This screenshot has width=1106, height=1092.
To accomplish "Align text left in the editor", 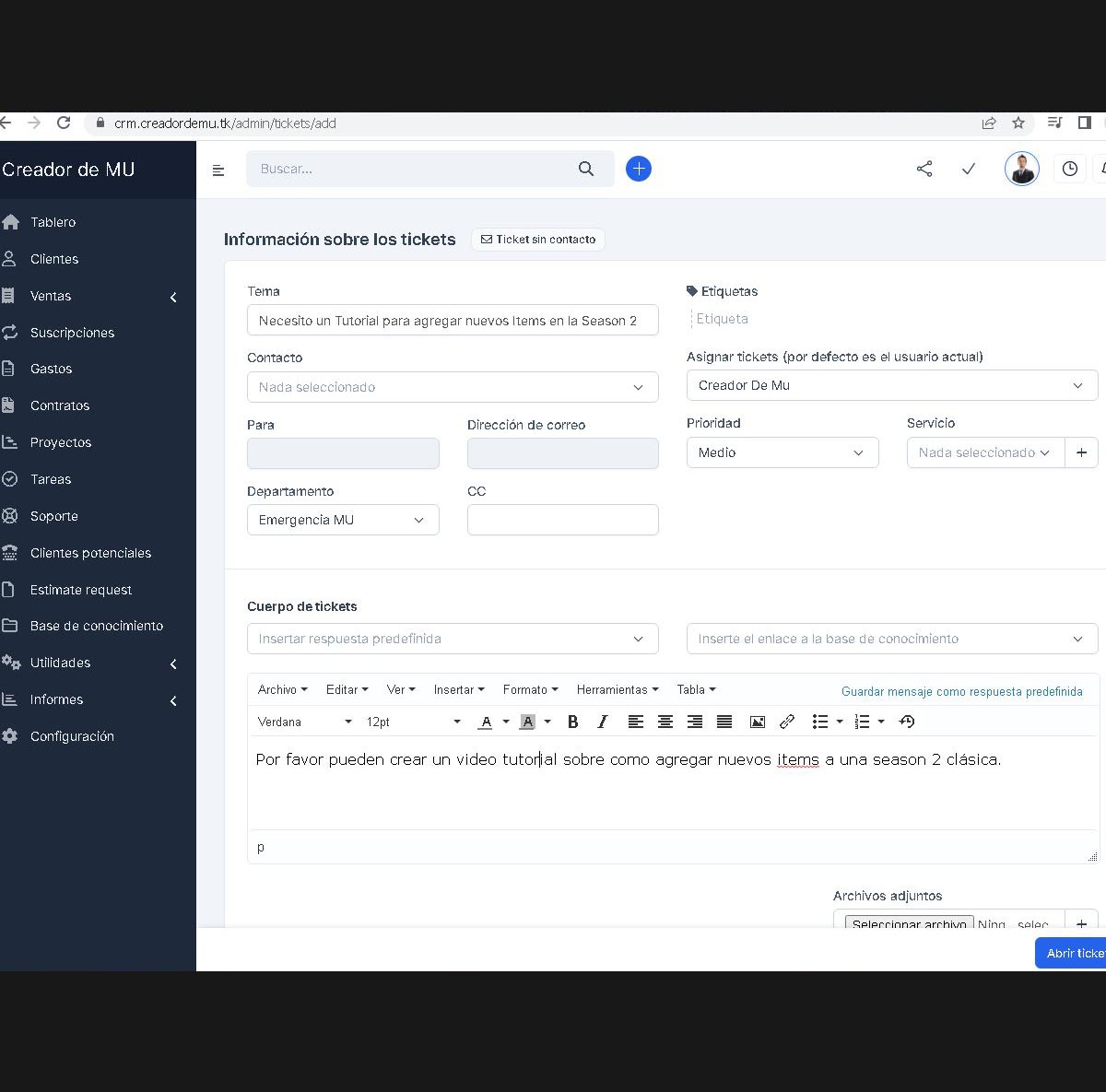I will coord(636,722).
